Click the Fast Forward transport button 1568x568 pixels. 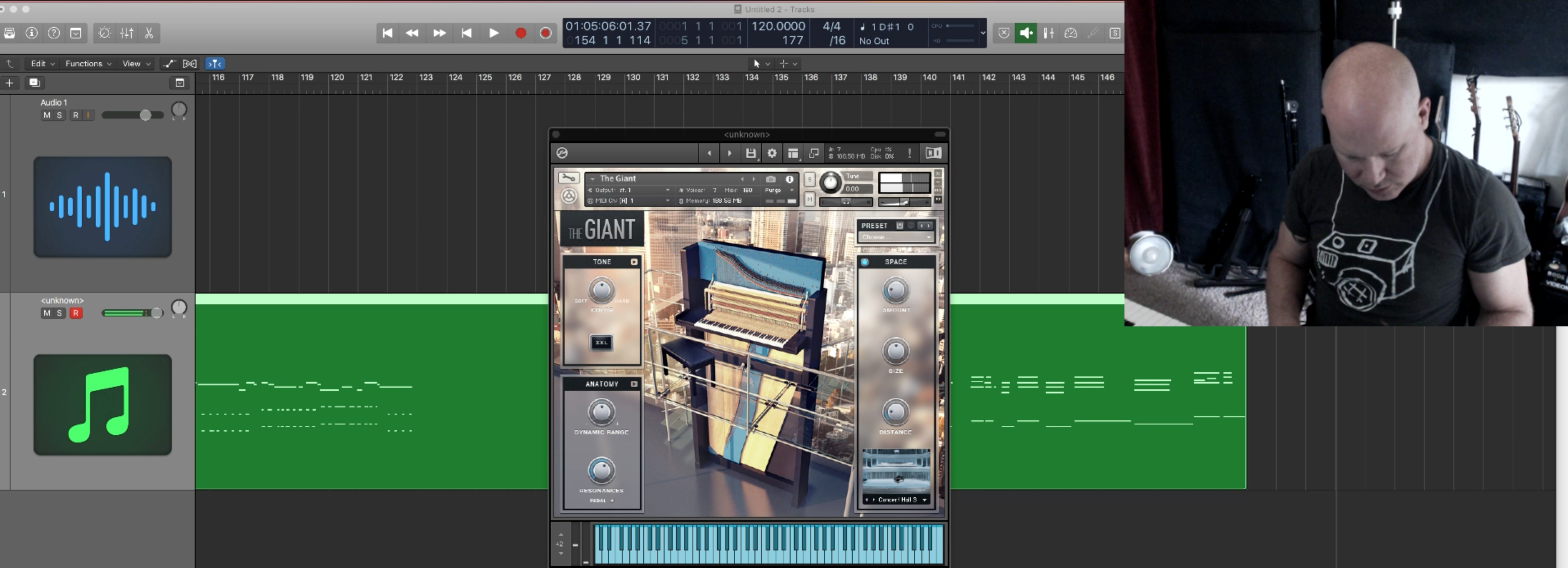point(439,33)
